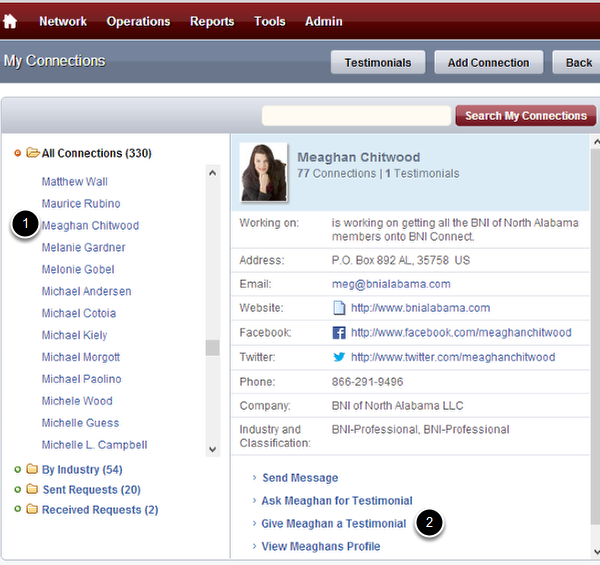Click the search connections input field

pos(356,116)
